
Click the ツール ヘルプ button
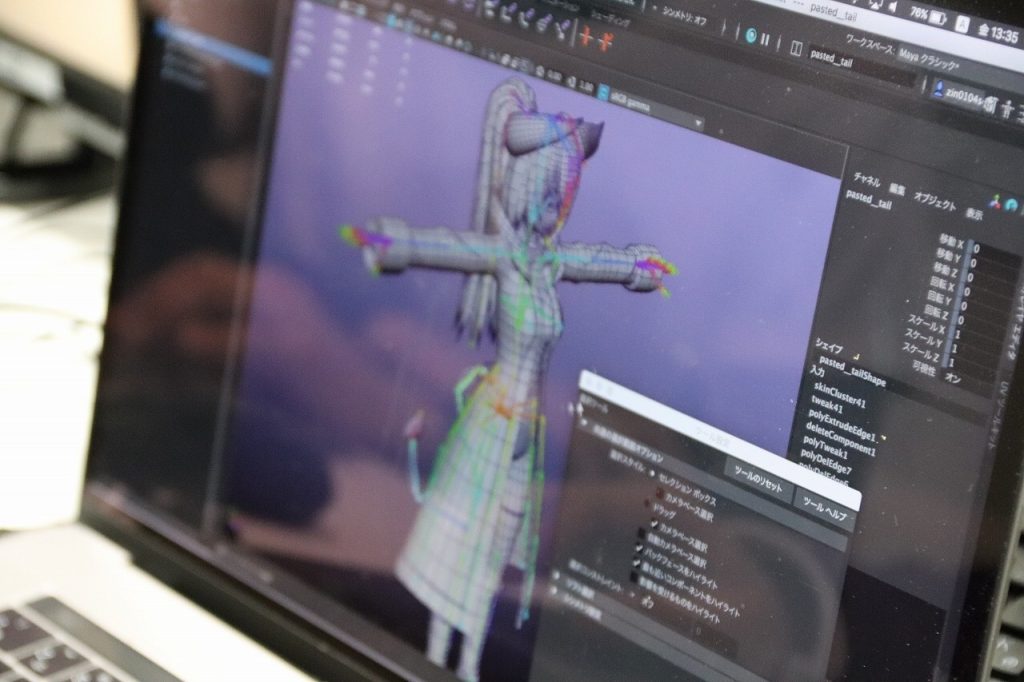pos(825,510)
